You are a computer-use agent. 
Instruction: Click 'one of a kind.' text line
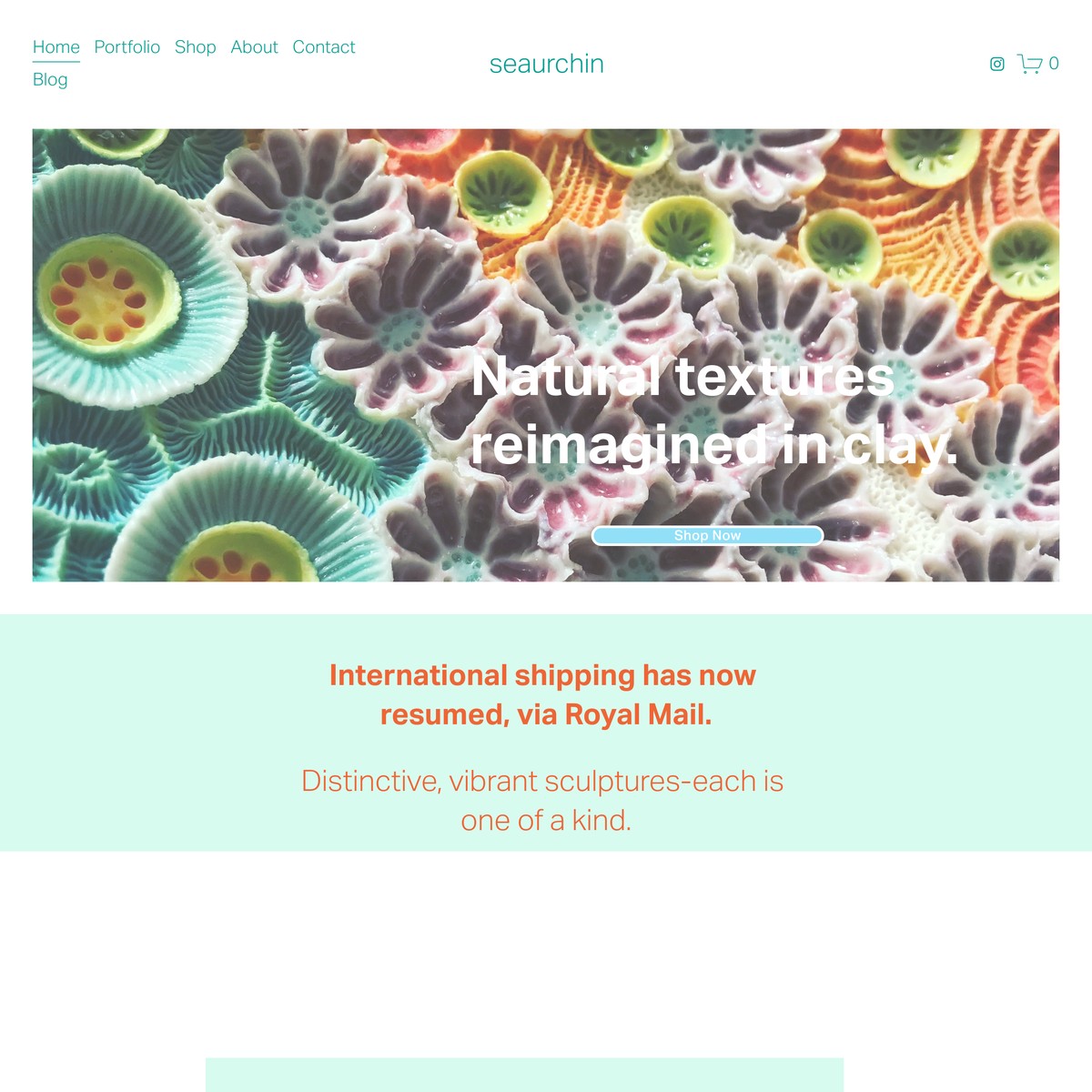click(x=546, y=820)
